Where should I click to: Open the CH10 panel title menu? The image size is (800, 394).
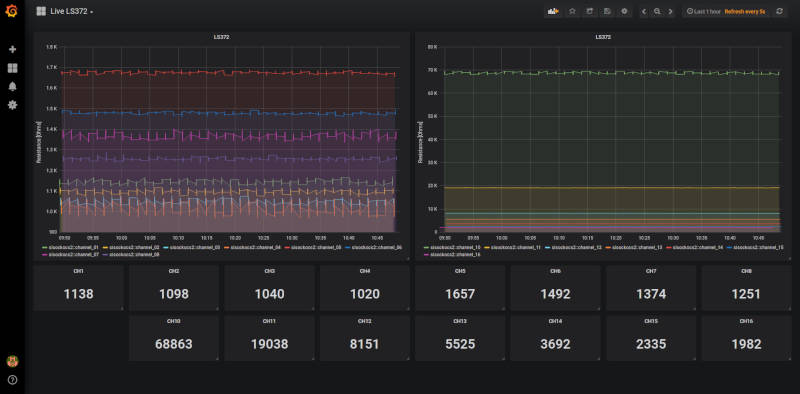coord(174,321)
